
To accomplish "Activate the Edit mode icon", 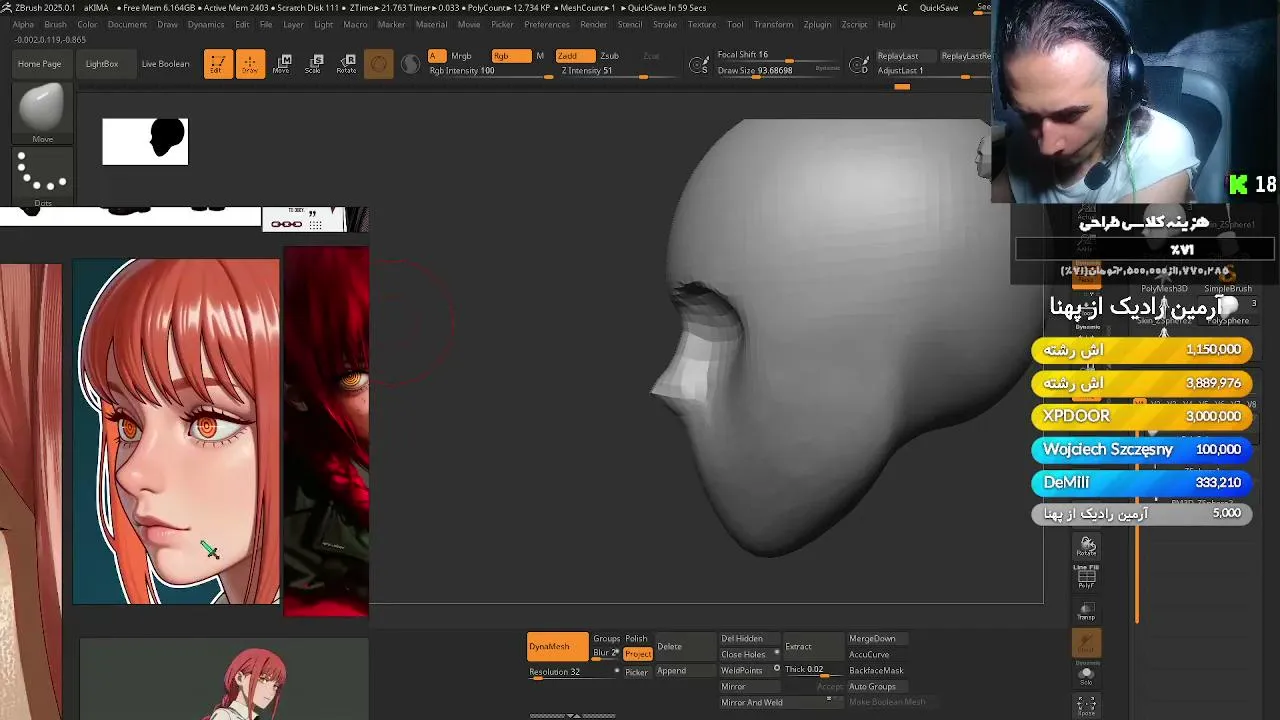I will tap(218, 64).
